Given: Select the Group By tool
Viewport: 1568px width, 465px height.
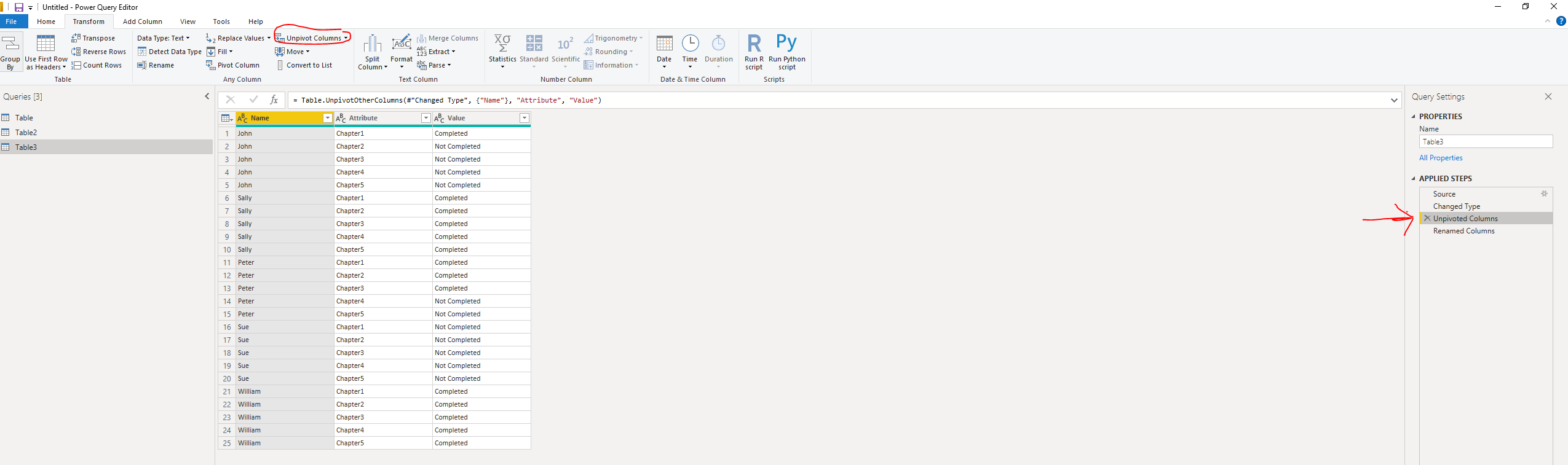Looking at the screenshot, I should (10, 53).
